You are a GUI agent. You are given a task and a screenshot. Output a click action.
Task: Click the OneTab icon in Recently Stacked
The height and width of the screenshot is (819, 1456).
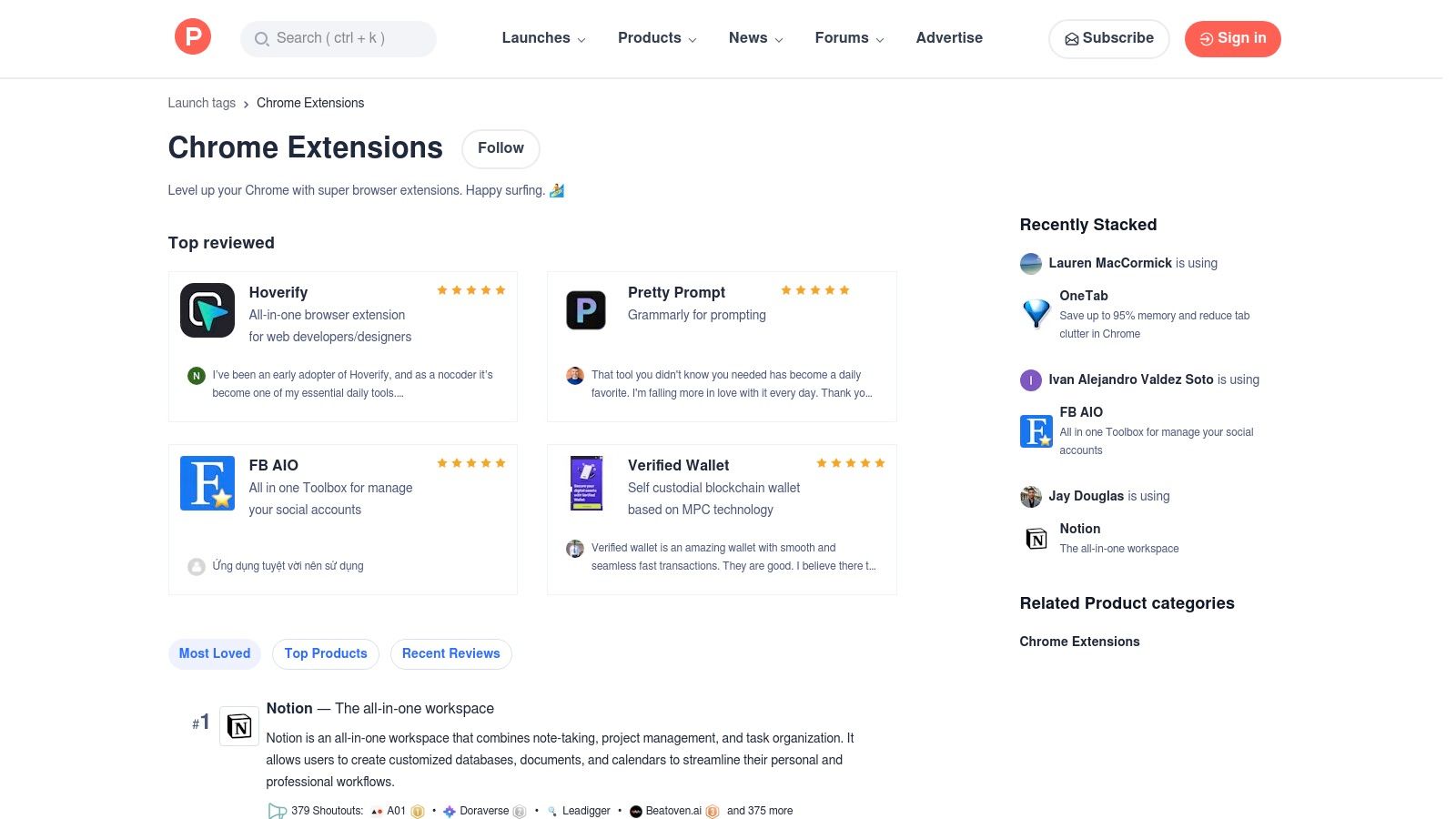pos(1036,314)
